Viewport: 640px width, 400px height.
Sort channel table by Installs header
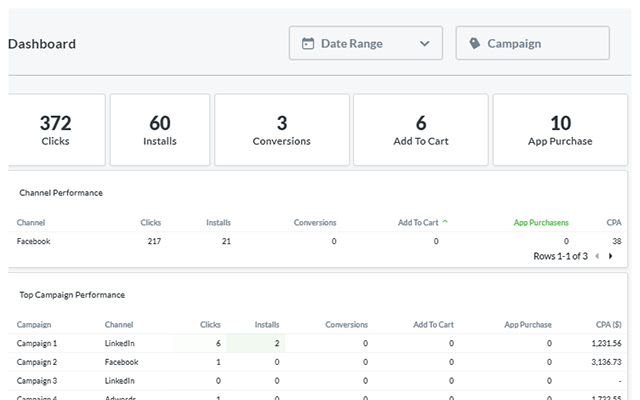coord(218,222)
